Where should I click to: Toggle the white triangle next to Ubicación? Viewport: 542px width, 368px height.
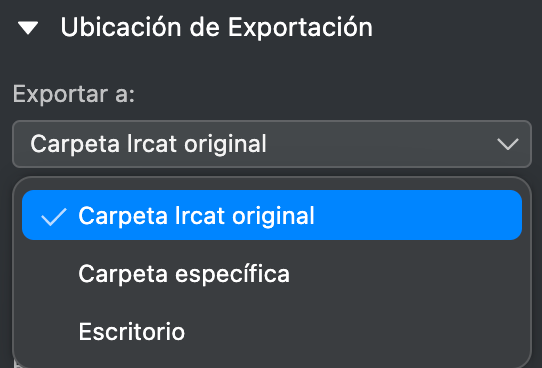click(x=28, y=28)
